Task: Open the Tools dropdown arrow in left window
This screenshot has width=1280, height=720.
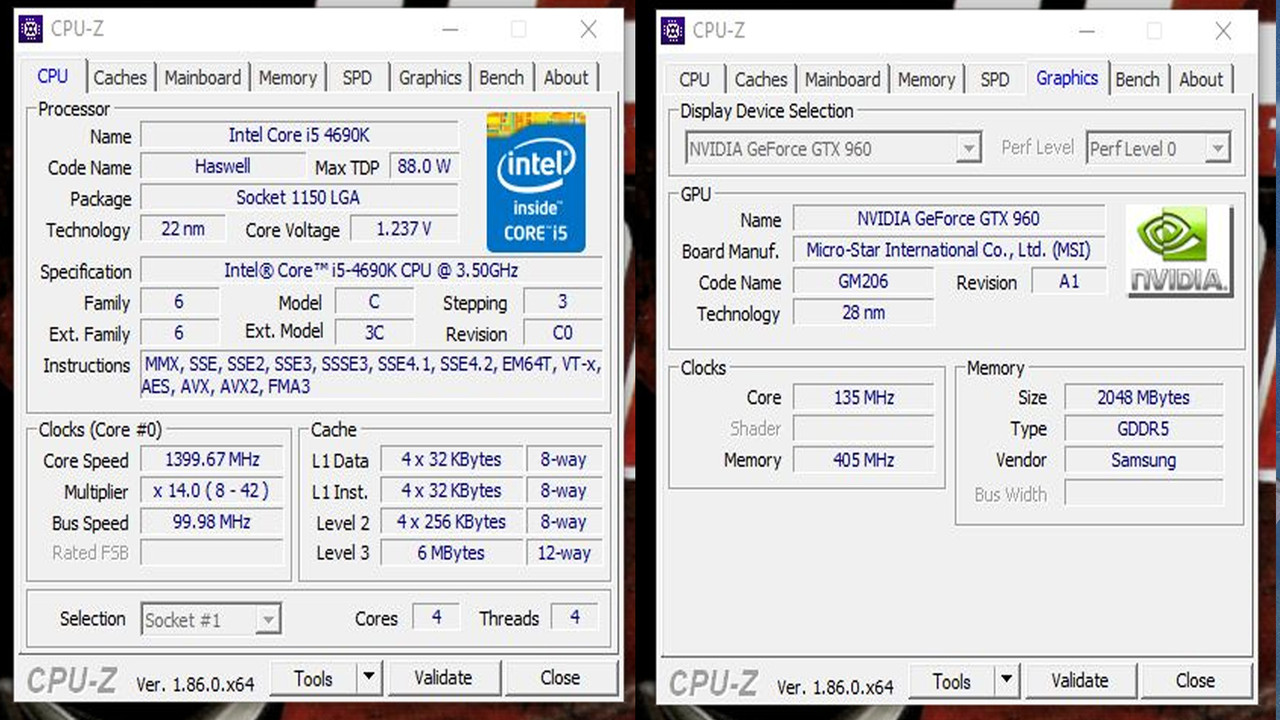Action: 370,677
